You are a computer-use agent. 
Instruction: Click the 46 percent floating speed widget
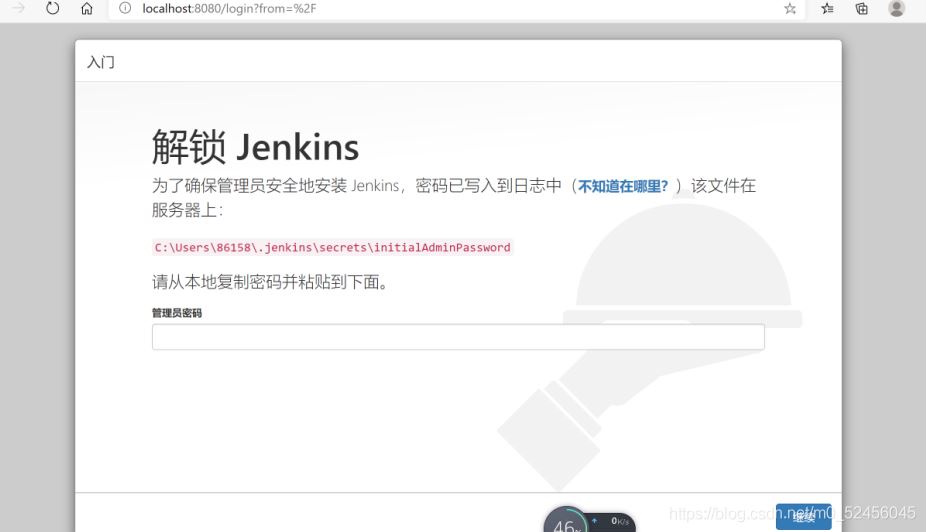coord(589,520)
